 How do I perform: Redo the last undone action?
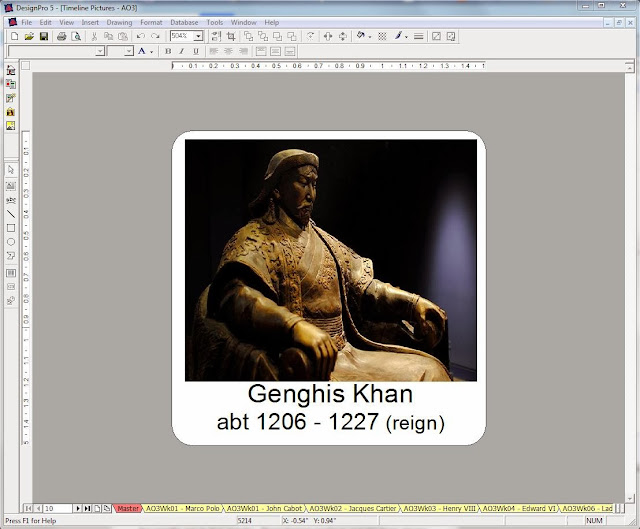[x=155, y=36]
